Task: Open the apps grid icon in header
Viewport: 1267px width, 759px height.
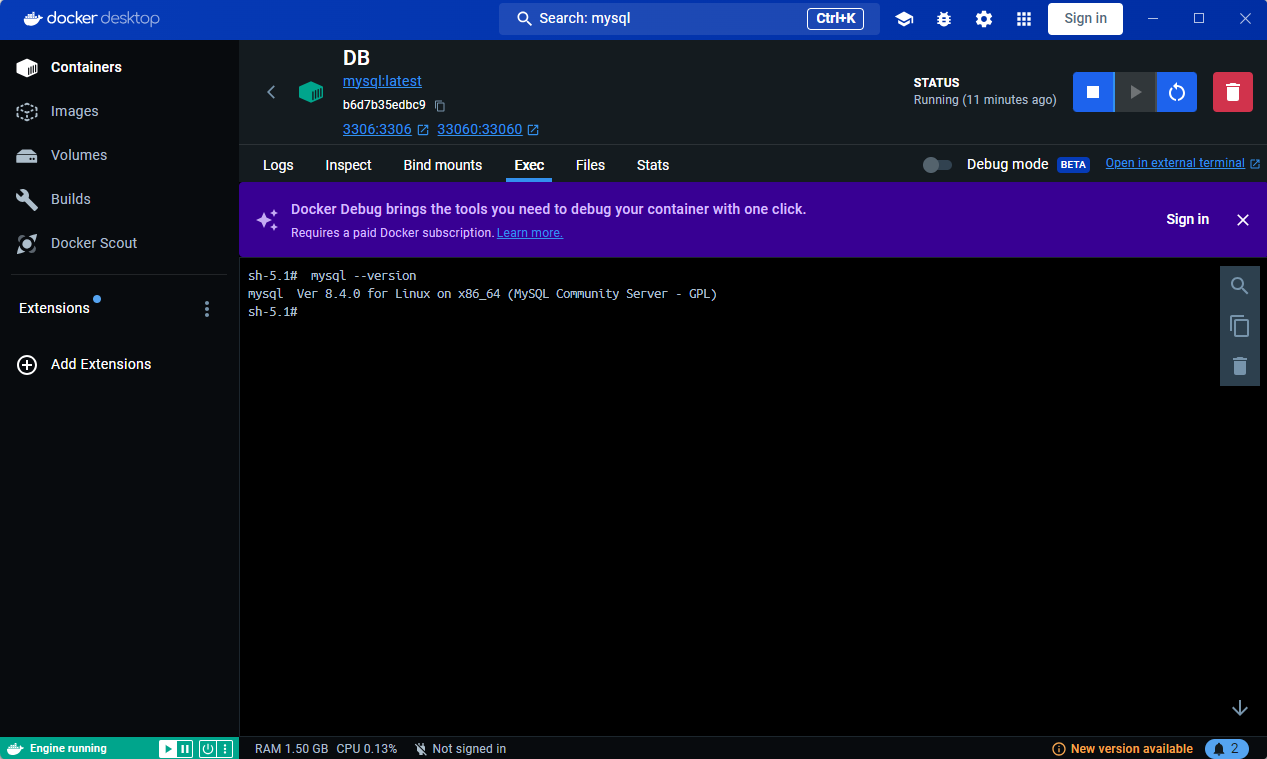Action: (x=1024, y=19)
